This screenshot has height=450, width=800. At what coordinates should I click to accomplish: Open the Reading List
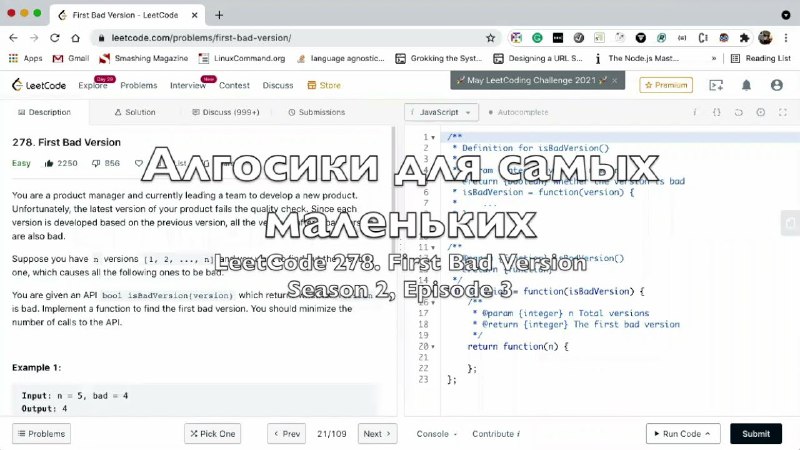point(761,58)
